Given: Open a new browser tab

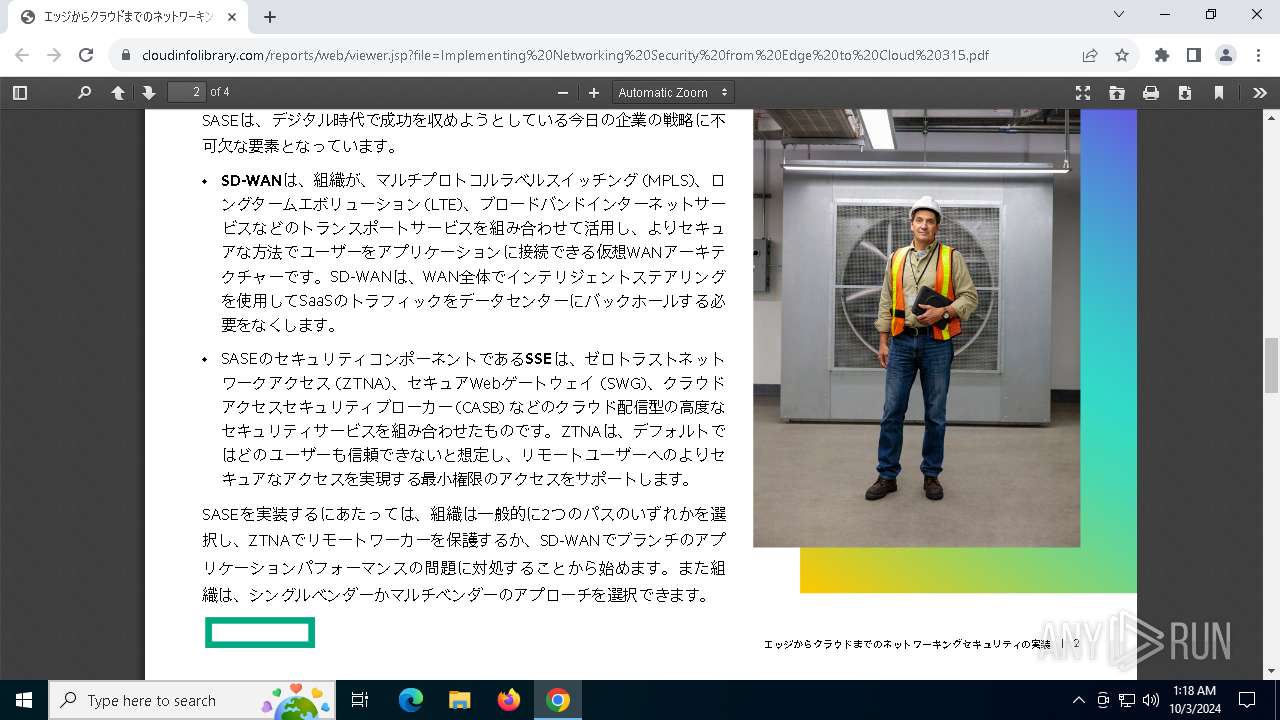Looking at the screenshot, I should pyautogui.click(x=270, y=17).
